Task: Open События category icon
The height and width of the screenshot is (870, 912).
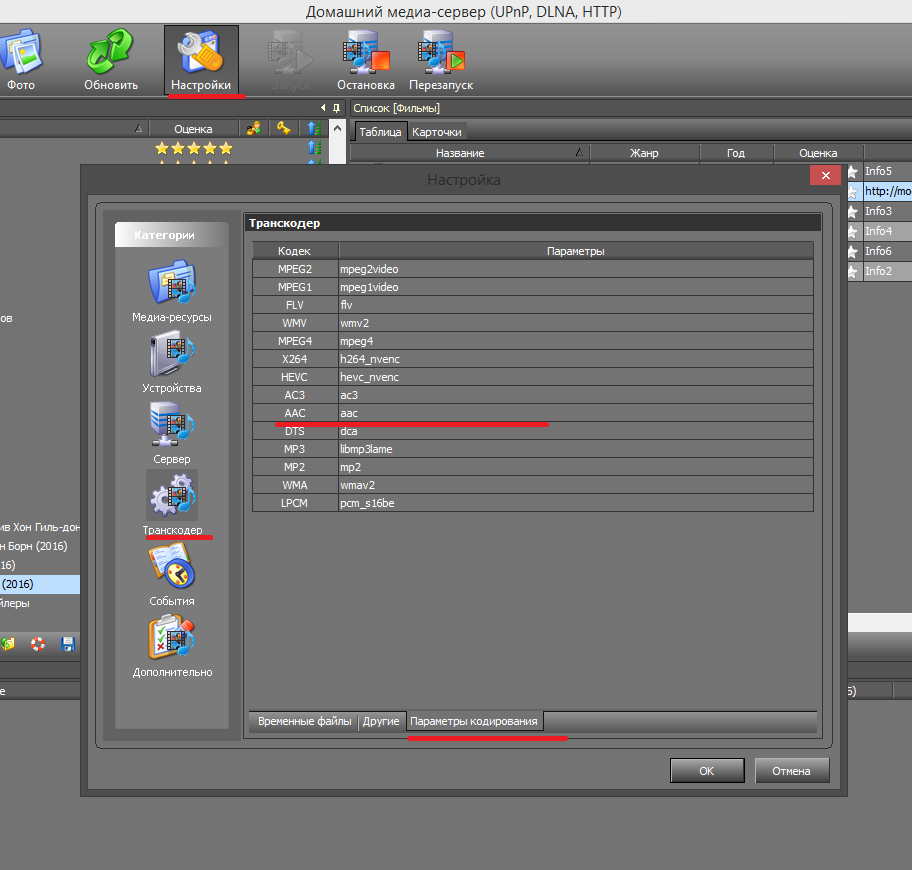Action: pos(172,568)
